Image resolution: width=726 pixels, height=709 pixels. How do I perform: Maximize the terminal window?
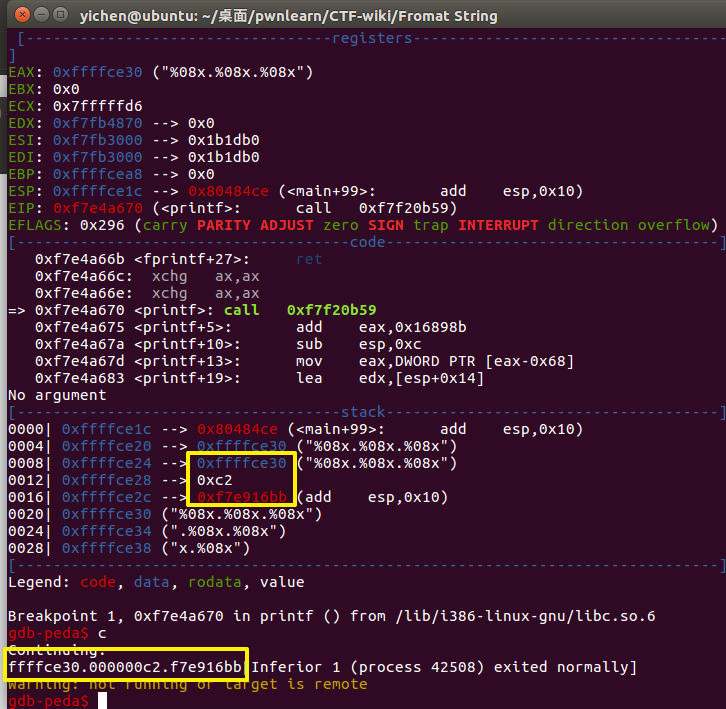click(60, 15)
